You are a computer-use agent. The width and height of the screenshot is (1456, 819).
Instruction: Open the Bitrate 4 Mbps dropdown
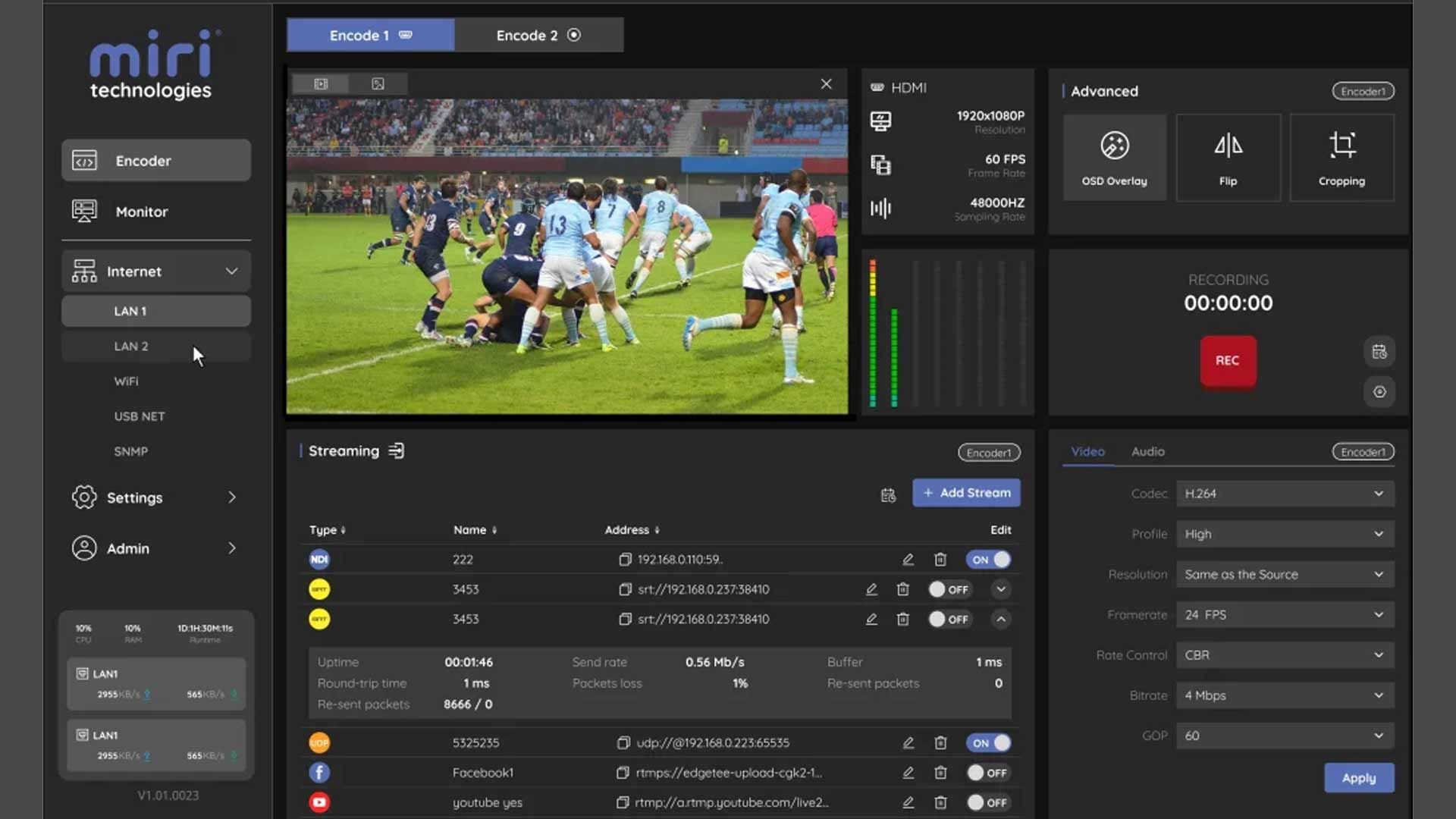(x=1285, y=695)
